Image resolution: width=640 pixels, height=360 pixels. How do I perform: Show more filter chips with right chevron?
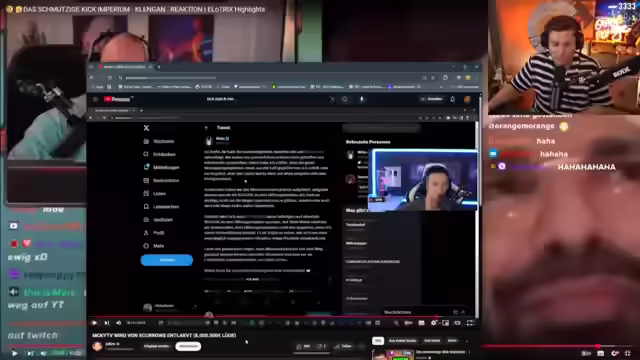(467, 340)
